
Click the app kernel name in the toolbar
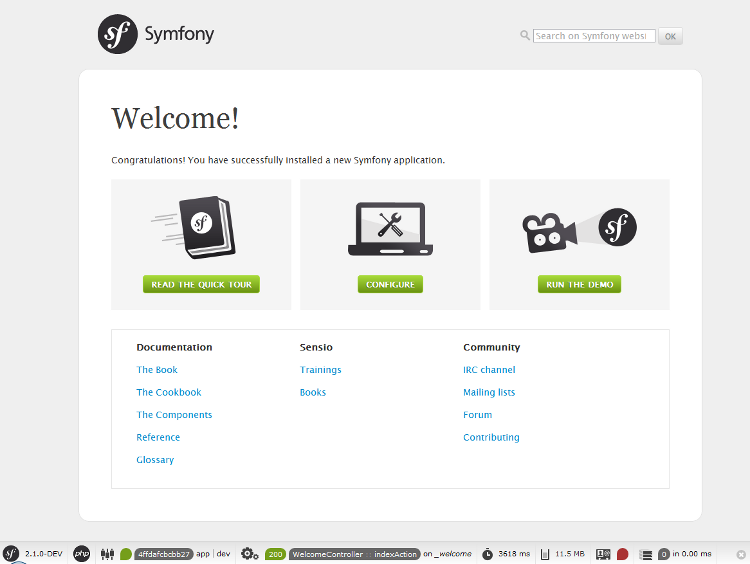click(203, 554)
